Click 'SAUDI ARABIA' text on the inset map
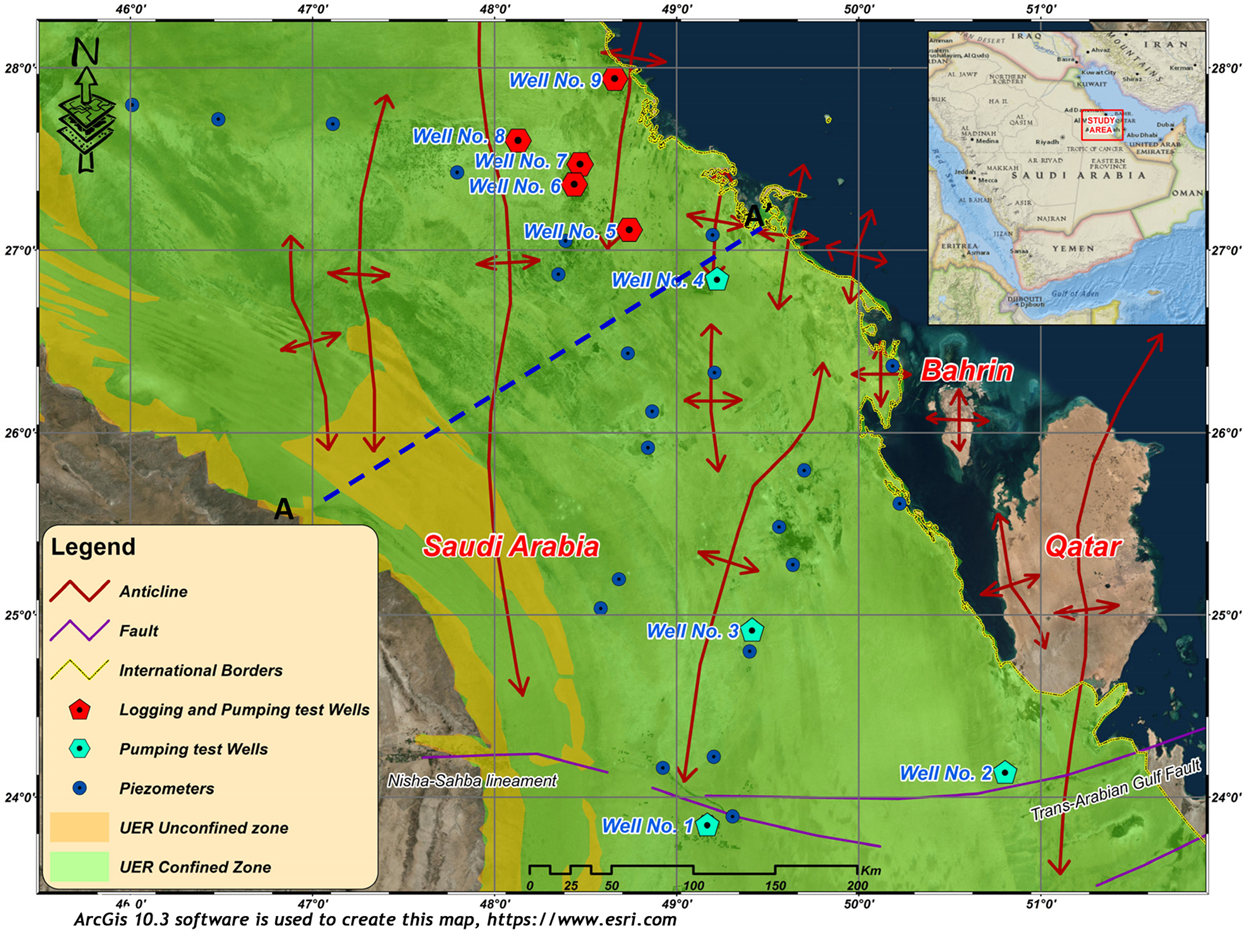1243x930 pixels. [1079, 175]
